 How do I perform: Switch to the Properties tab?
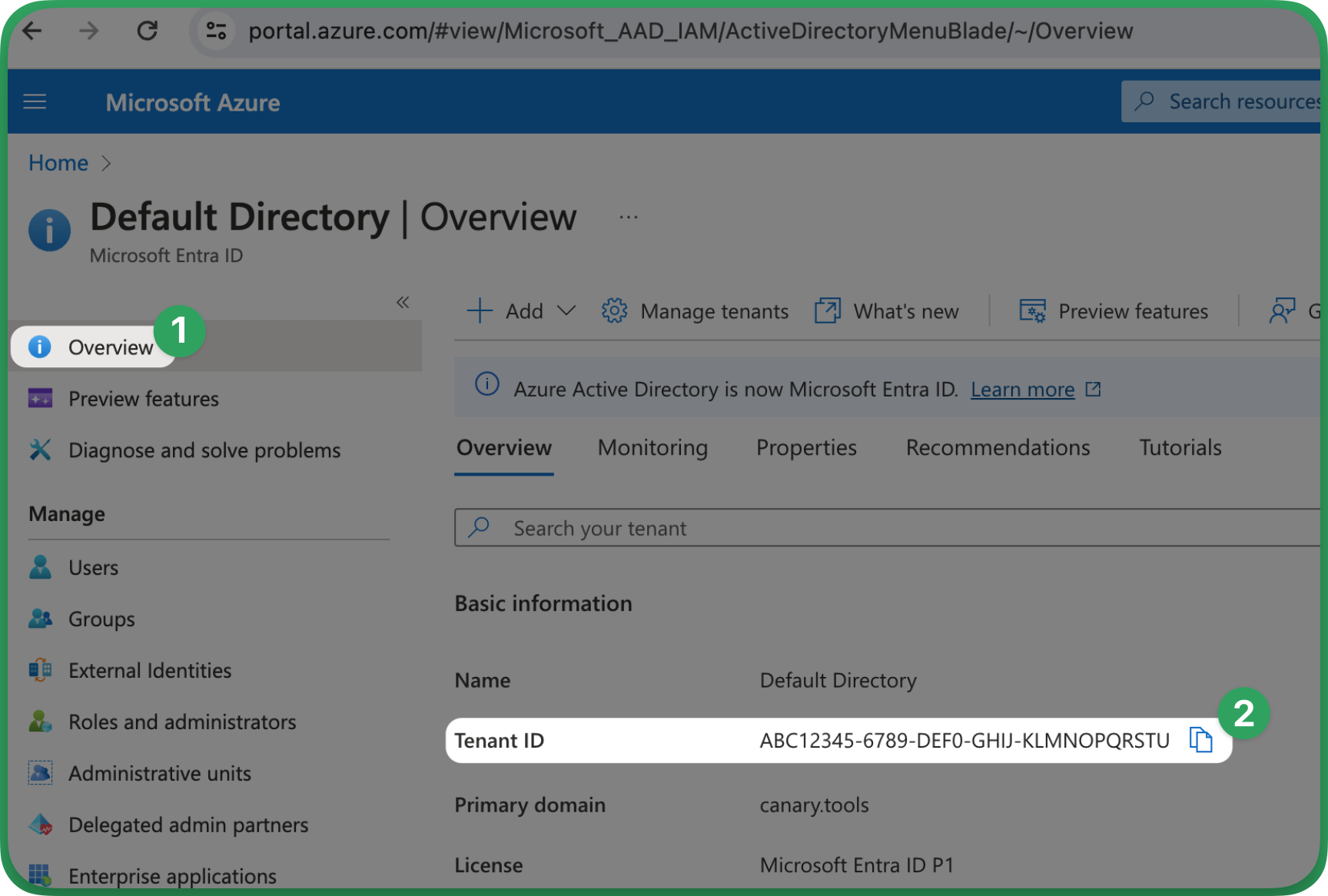tap(806, 448)
